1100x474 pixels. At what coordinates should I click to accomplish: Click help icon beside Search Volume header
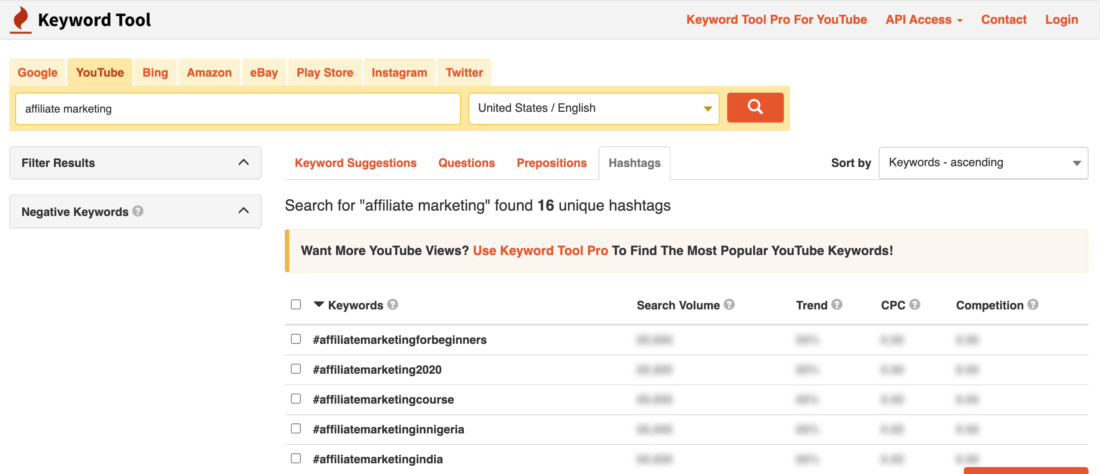(730, 305)
